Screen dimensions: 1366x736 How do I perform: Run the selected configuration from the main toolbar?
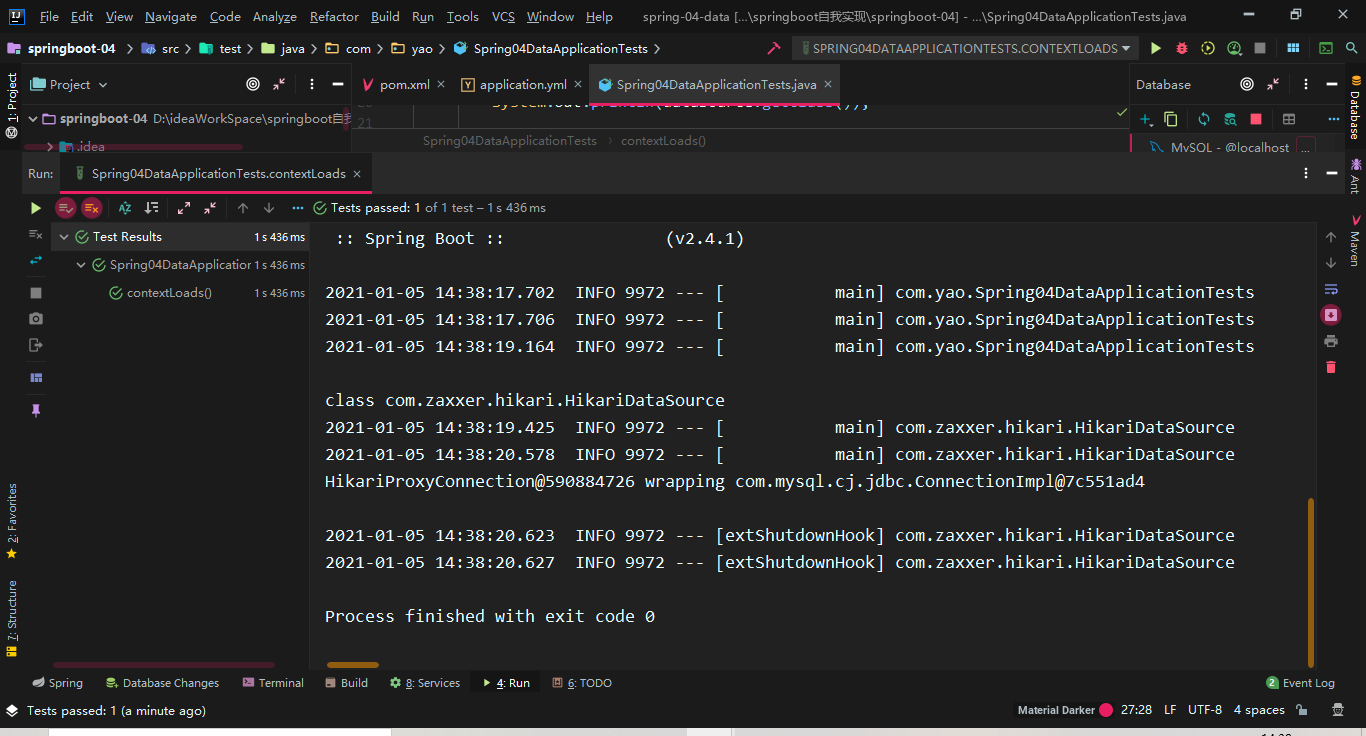coord(1156,48)
